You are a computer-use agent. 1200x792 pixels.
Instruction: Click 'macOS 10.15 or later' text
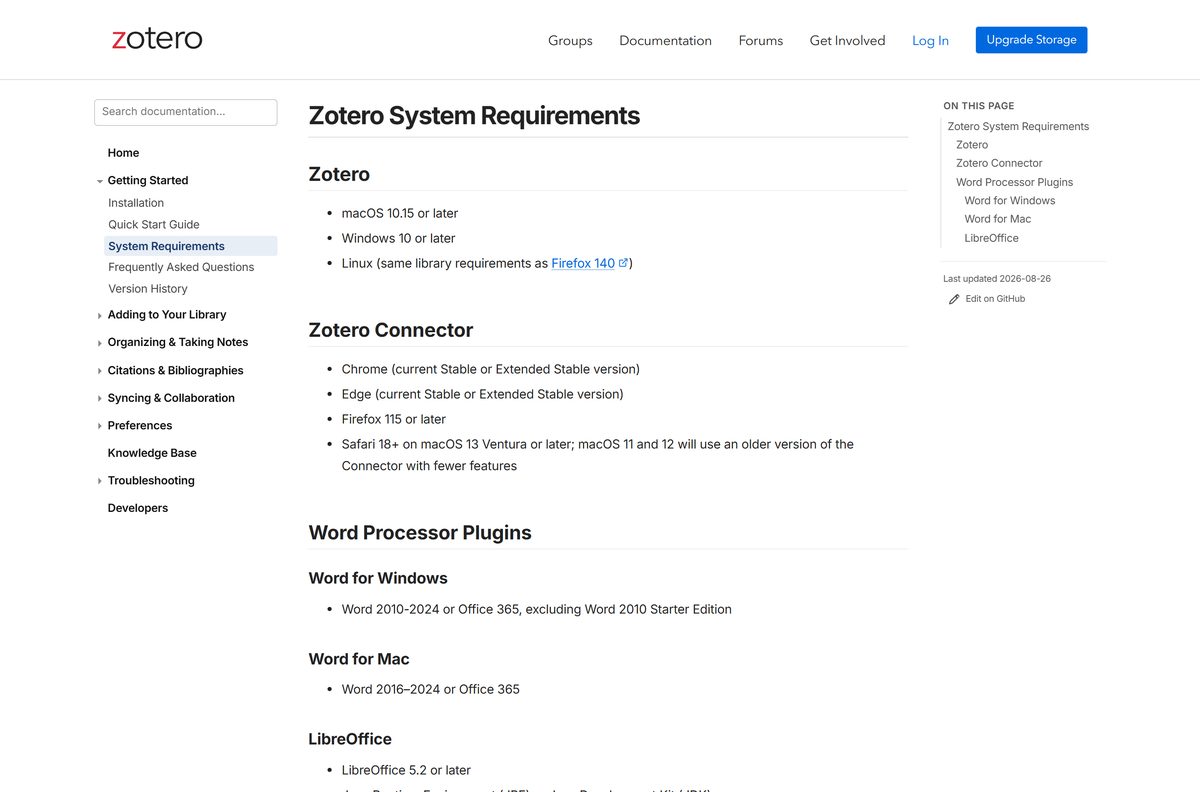(400, 213)
